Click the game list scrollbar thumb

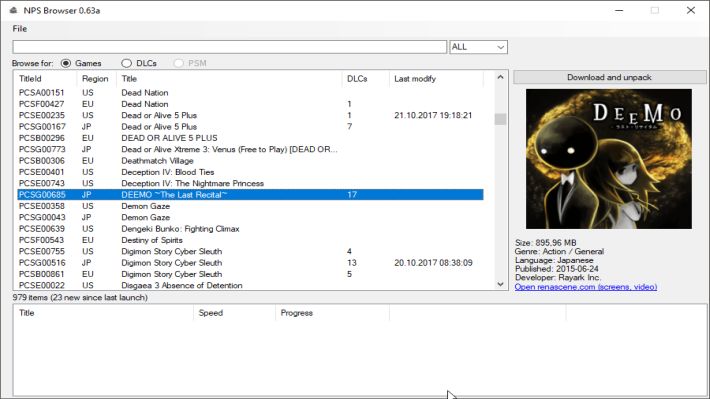500,119
